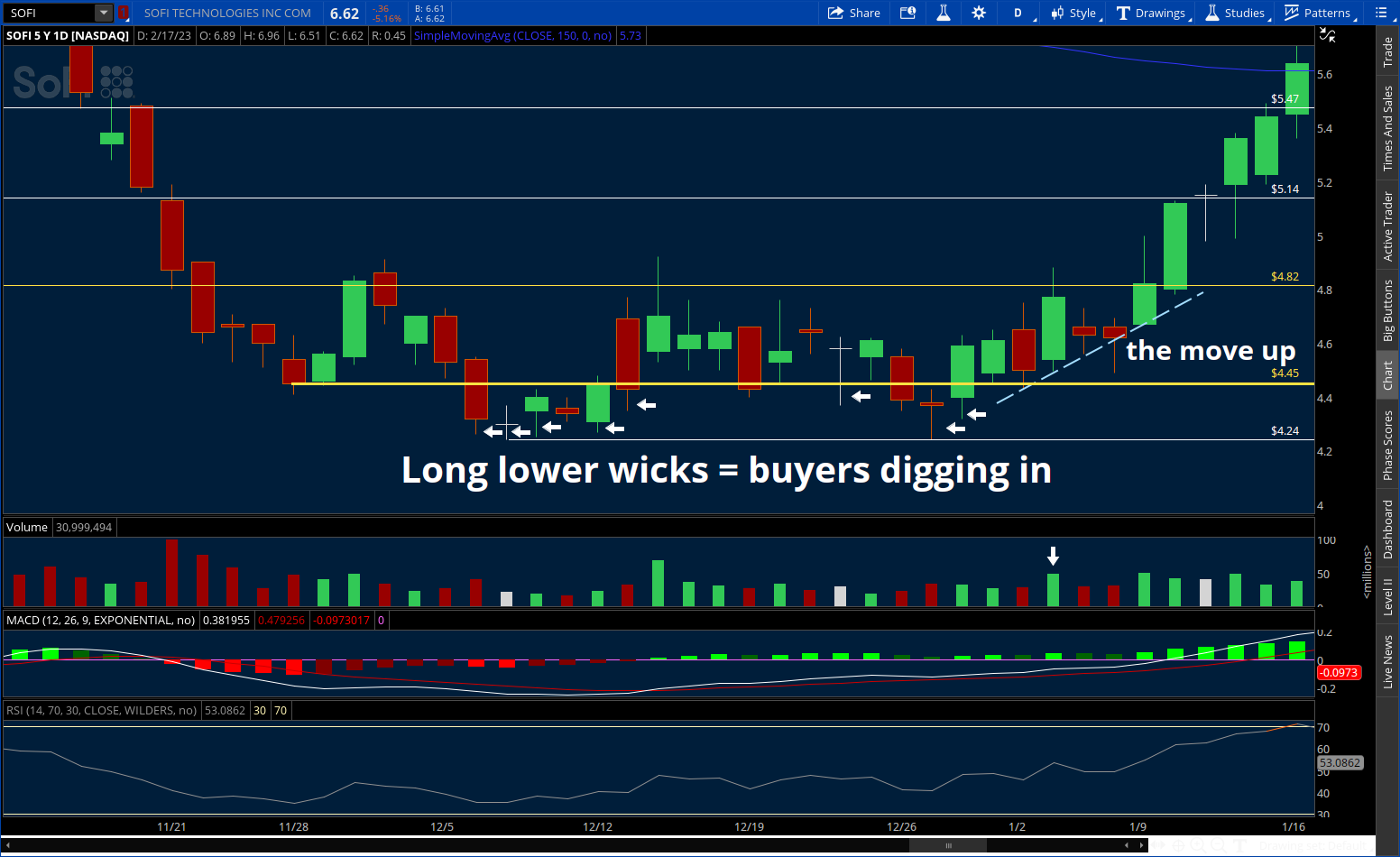
Task: Click the Share button
Action: pyautogui.click(x=853, y=13)
